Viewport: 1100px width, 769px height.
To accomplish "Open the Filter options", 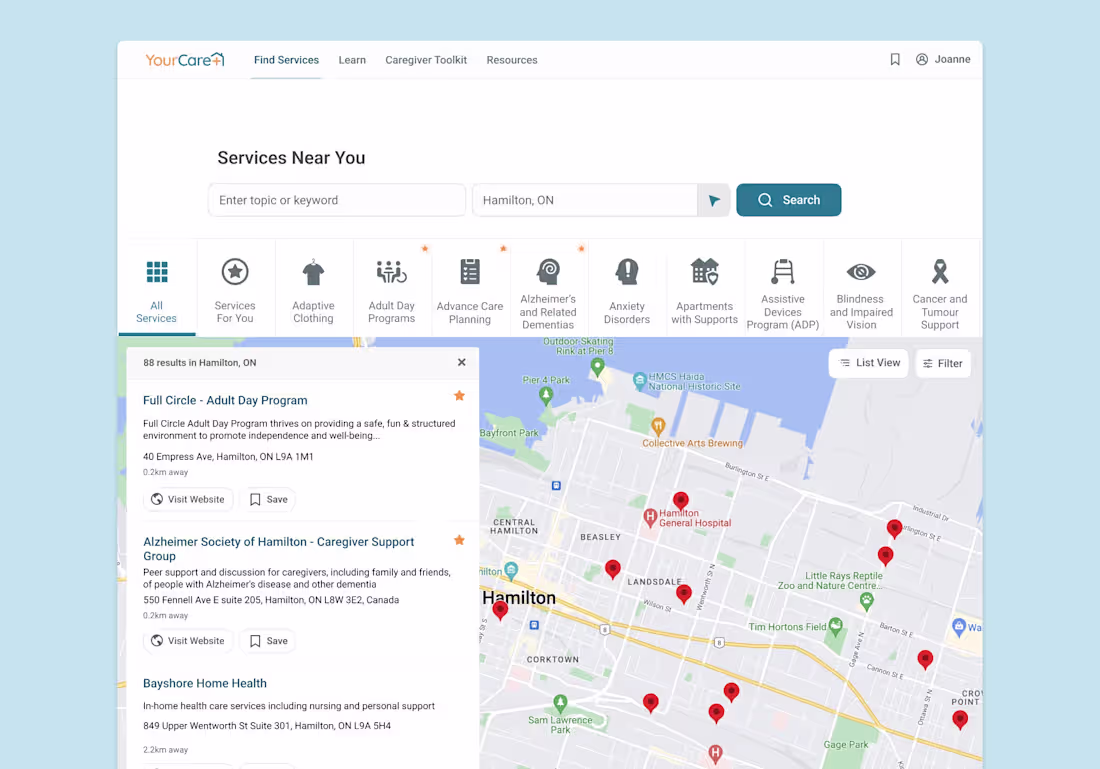I will click(943, 363).
